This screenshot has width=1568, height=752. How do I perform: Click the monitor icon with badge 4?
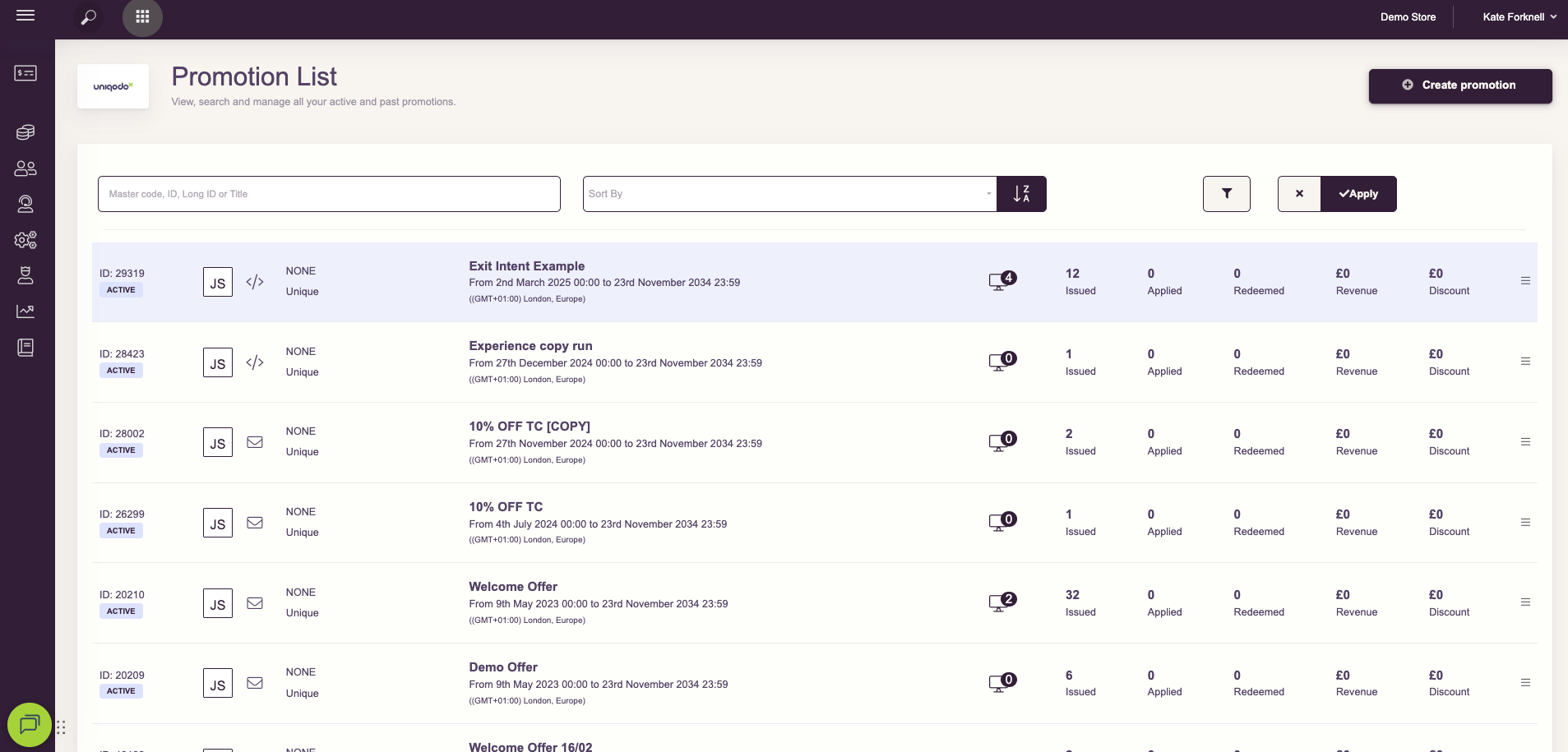click(1002, 281)
